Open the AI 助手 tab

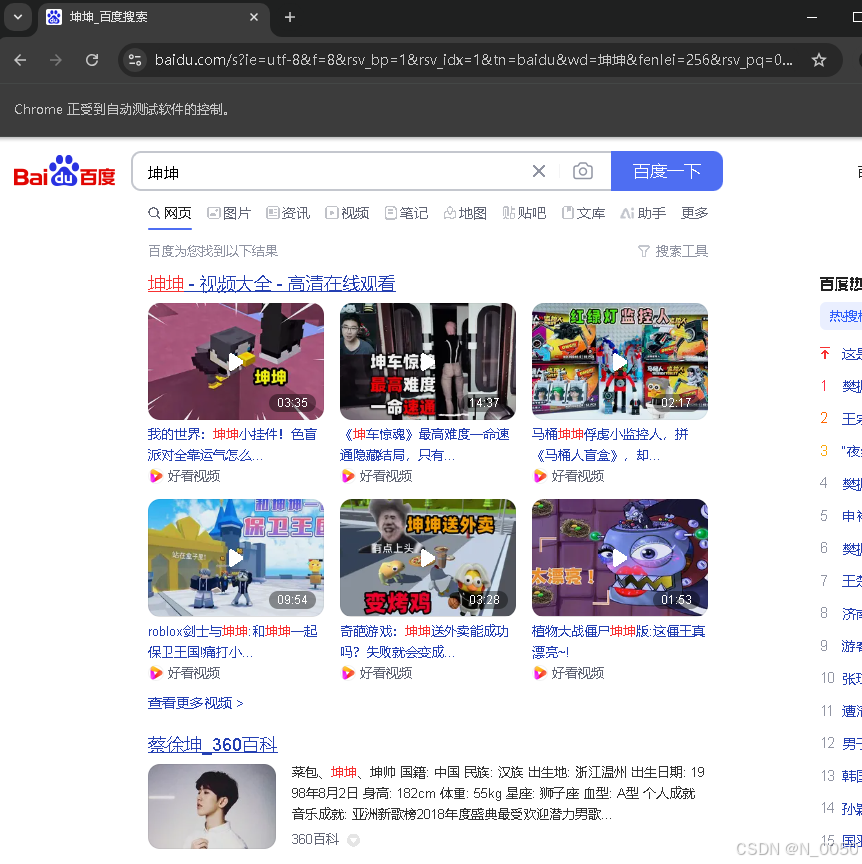[643, 213]
